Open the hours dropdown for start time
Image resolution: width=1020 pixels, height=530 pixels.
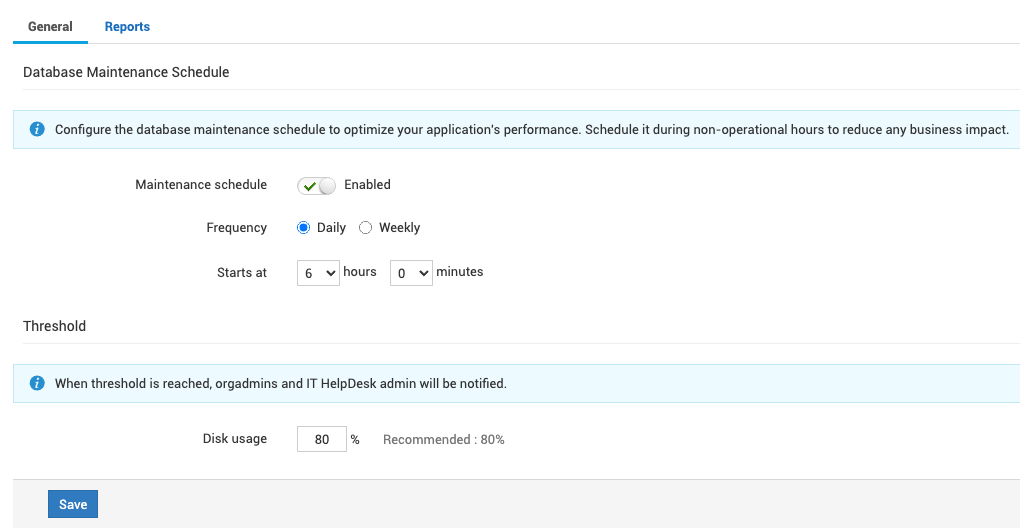[x=319, y=272]
